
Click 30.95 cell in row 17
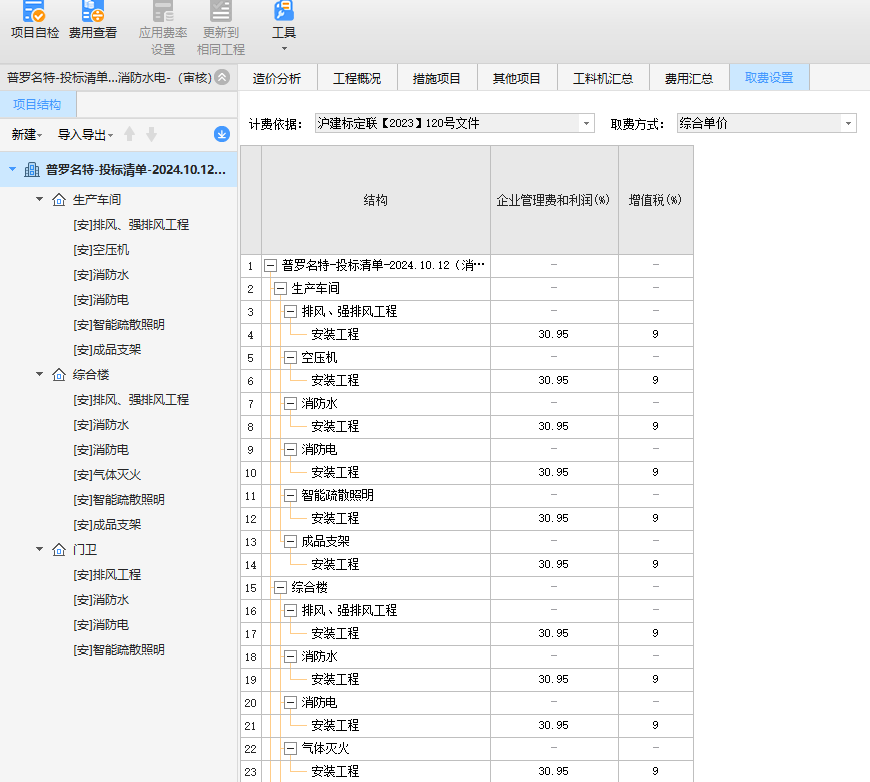[554, 634]
